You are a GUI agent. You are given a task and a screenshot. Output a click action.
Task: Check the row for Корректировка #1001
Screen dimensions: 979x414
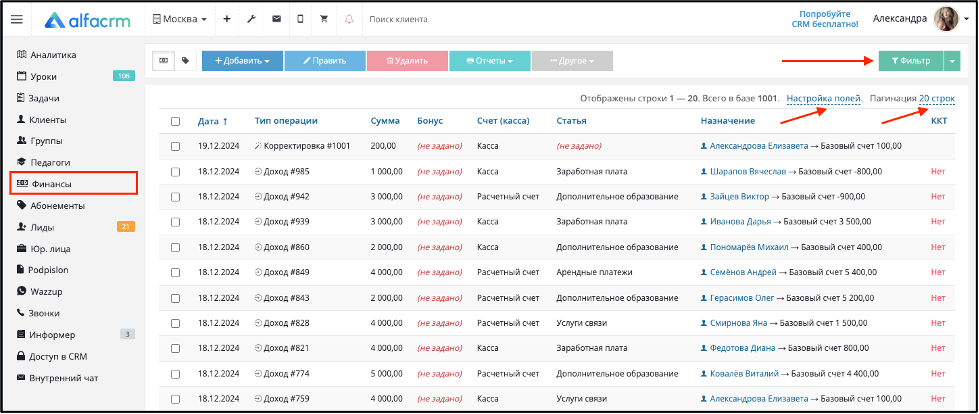tap(175, 146)
